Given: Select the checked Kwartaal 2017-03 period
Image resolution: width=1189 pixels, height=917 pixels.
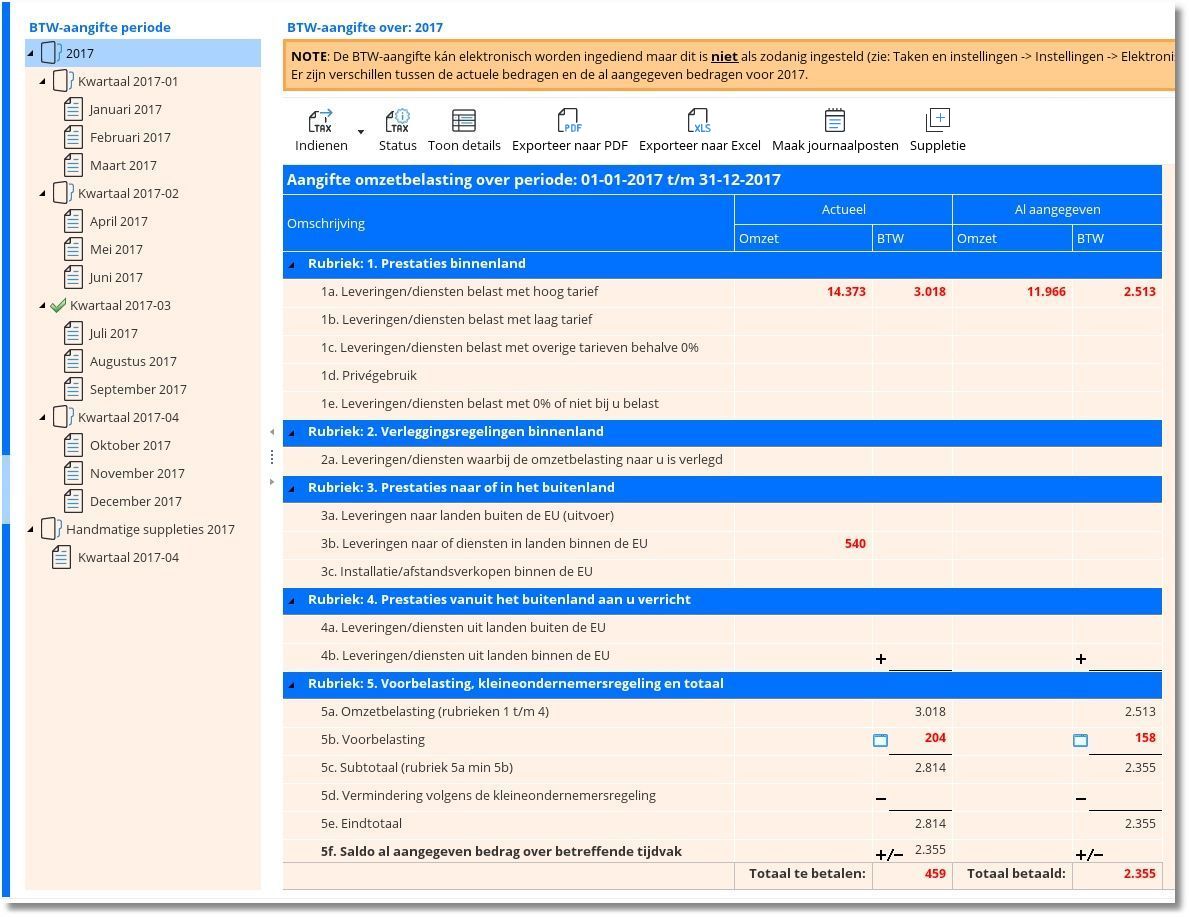Looking at the screenshot, I should coord(120,306).
